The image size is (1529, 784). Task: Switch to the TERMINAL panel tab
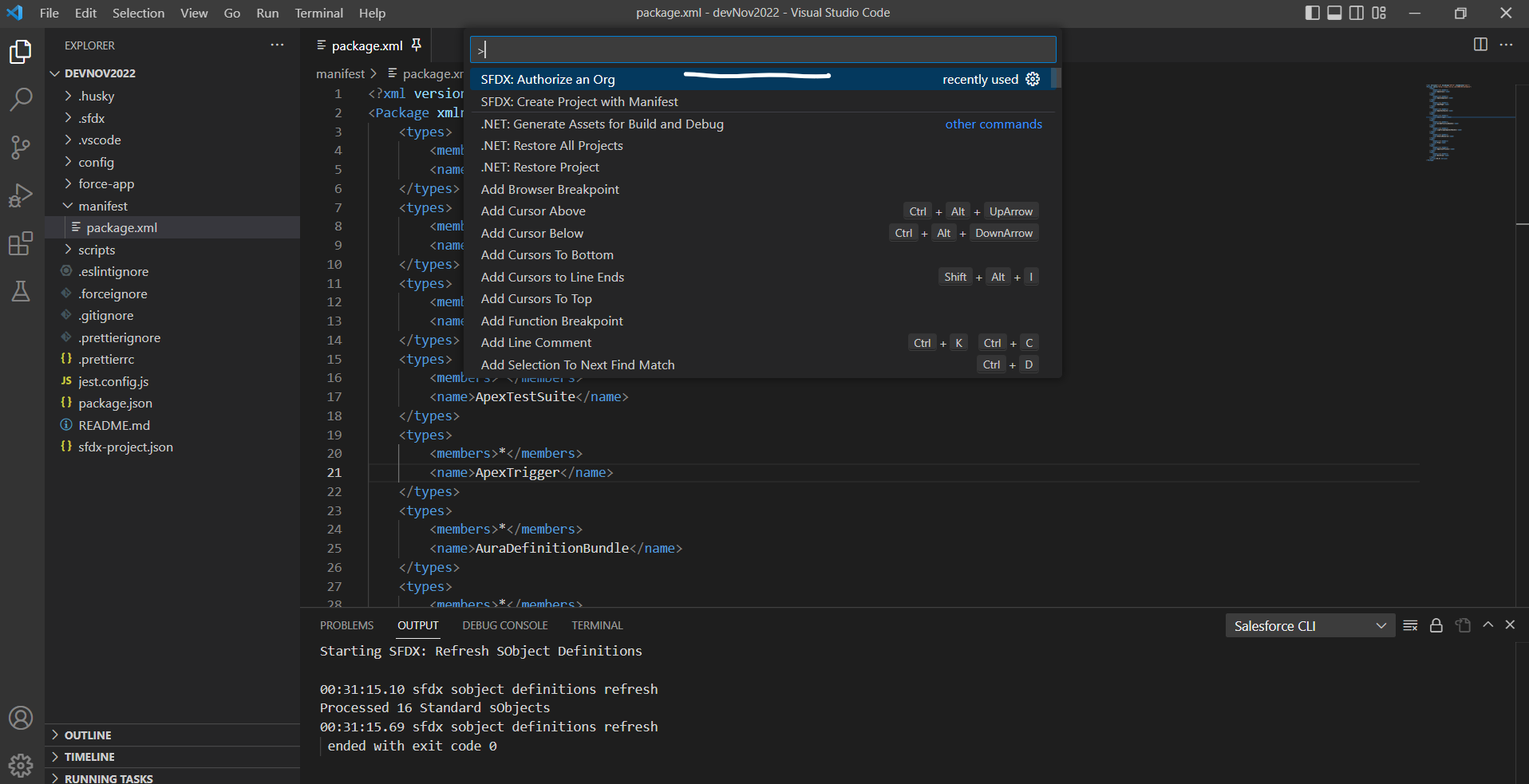(597, 625)
